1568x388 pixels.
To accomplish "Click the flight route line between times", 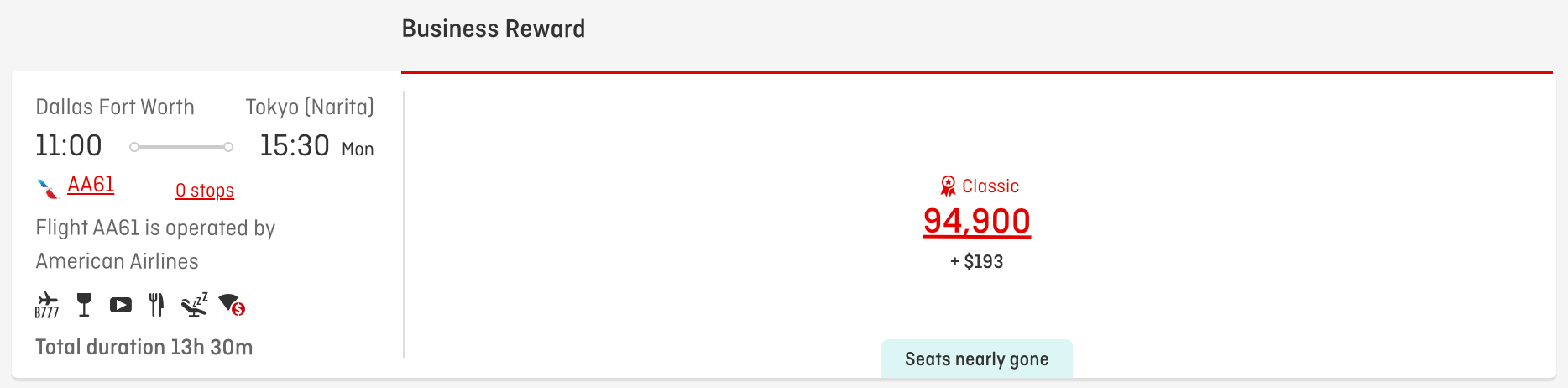I will click(181, 147).
